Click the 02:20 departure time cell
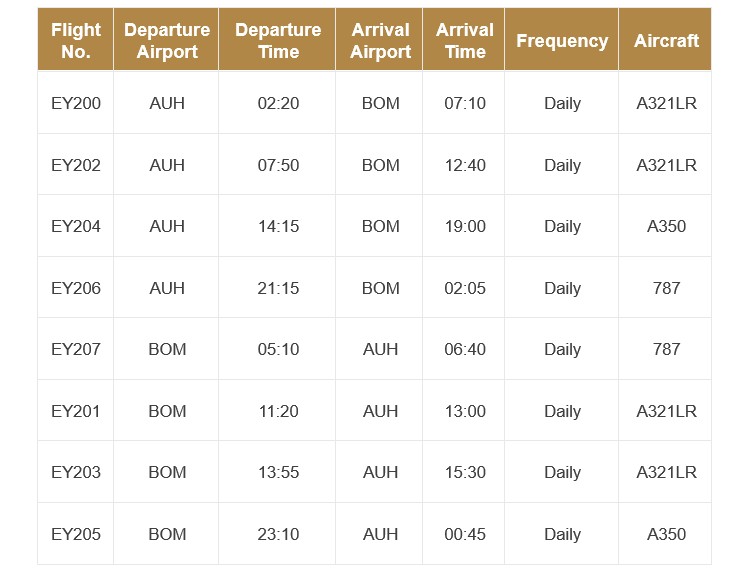Image resolution: width=743 pixels, height=587 pixels. 278,103
